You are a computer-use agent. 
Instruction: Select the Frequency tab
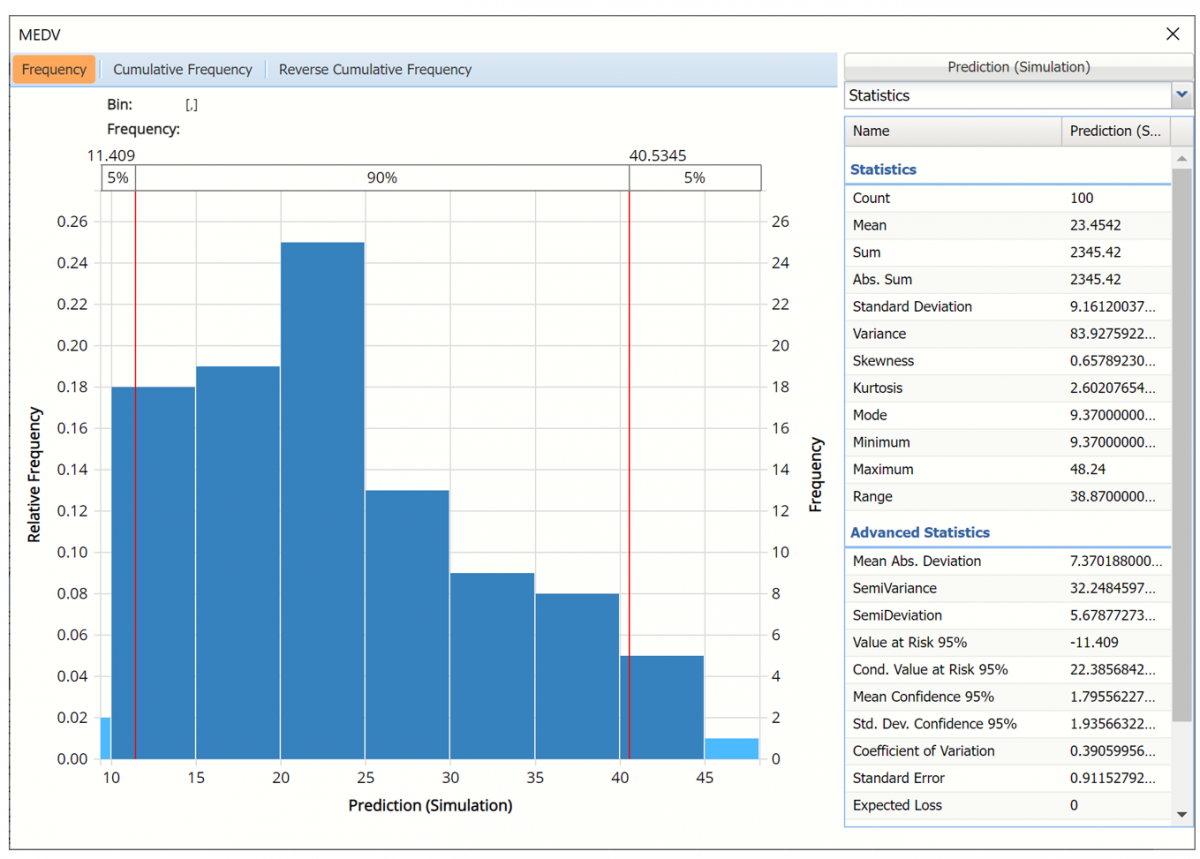[54, 69]
